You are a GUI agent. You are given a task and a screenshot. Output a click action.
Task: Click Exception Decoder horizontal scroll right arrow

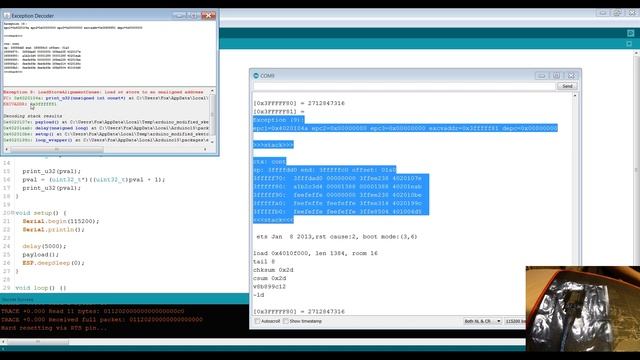[205, 149]
